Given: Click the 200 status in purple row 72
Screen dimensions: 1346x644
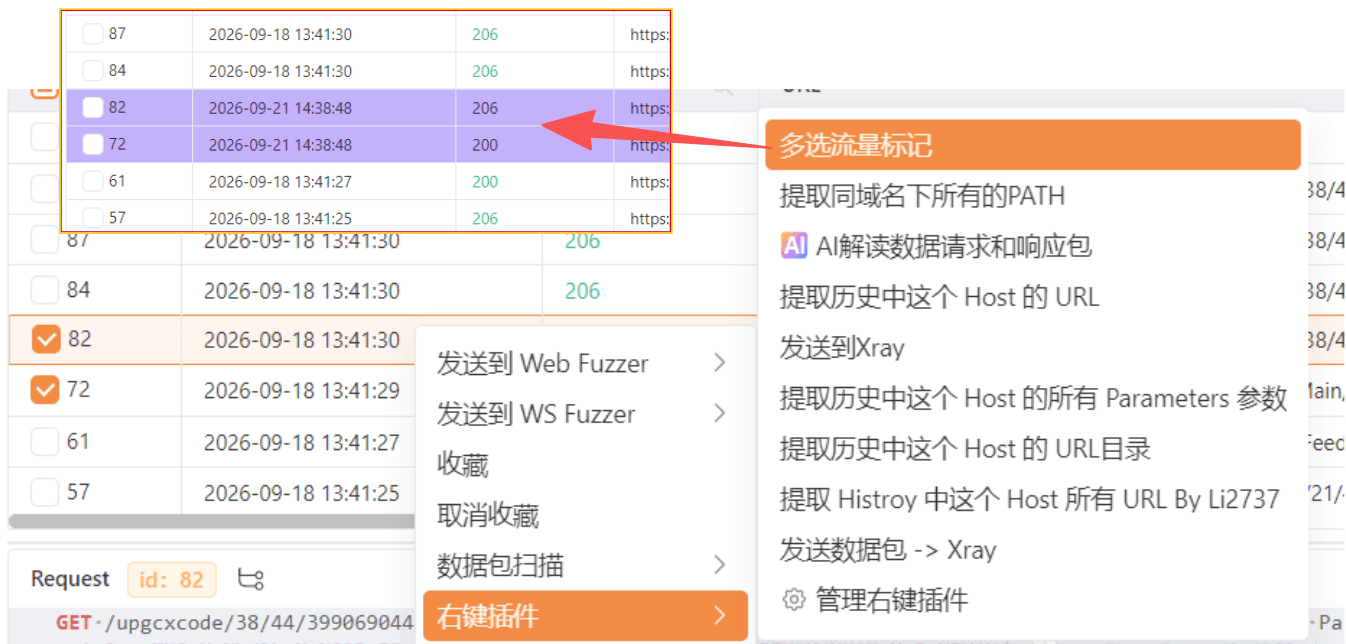Looking at the screenshot, I should (485, 145).
